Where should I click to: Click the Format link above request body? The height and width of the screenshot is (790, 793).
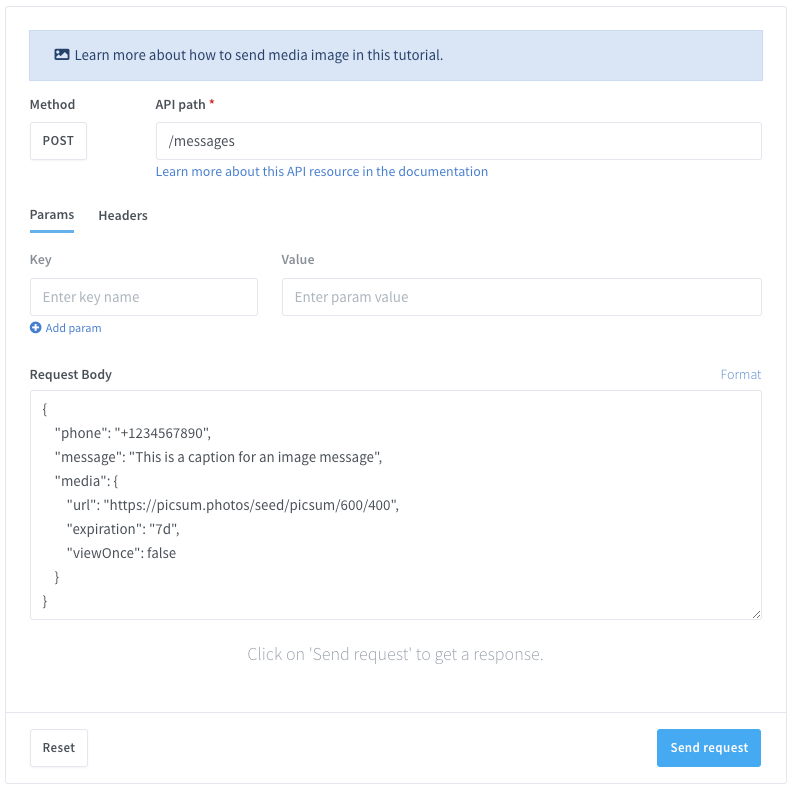coord(740,375)
